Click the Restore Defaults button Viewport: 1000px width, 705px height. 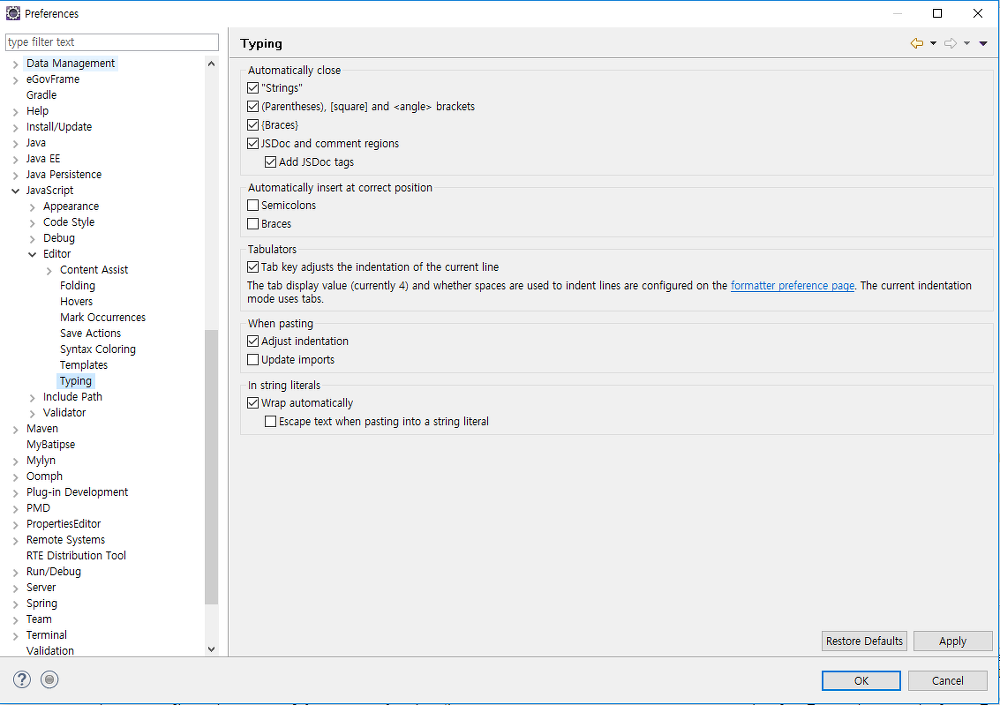[864, 641]
